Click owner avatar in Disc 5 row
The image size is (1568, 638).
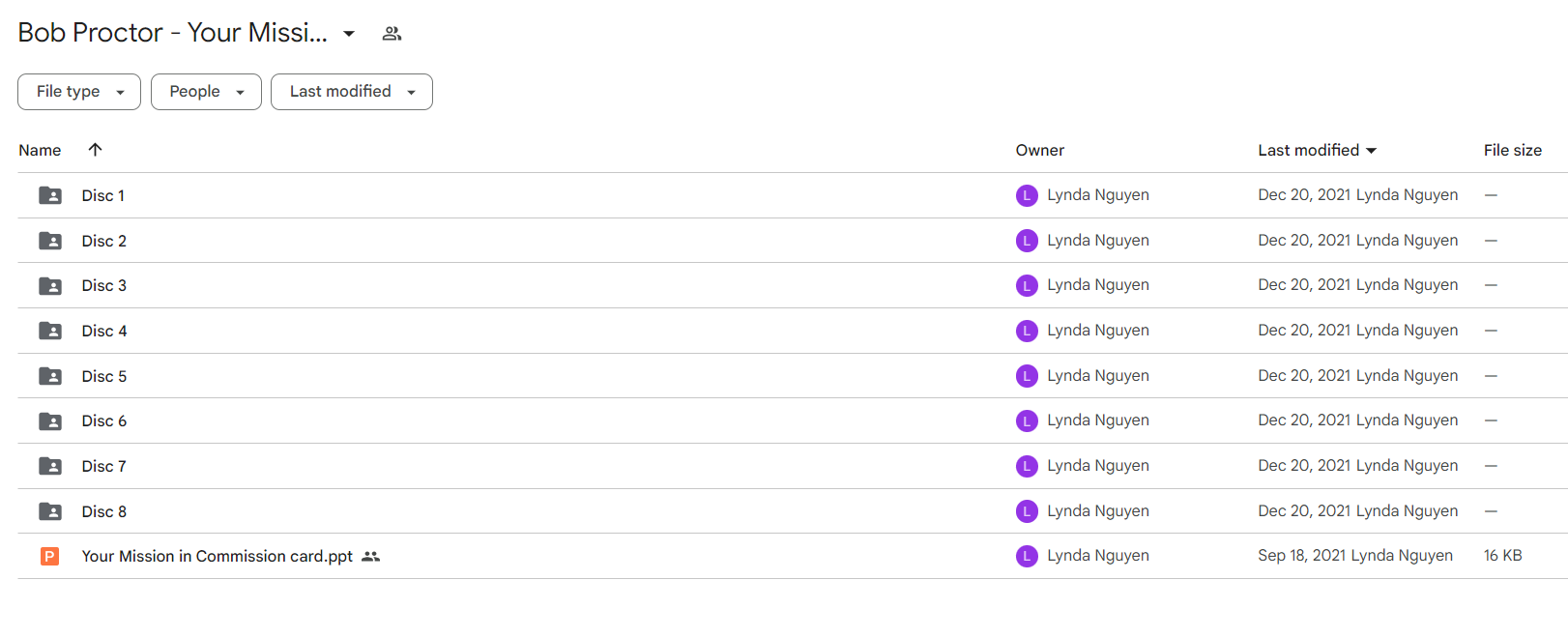click(1027, 376)
